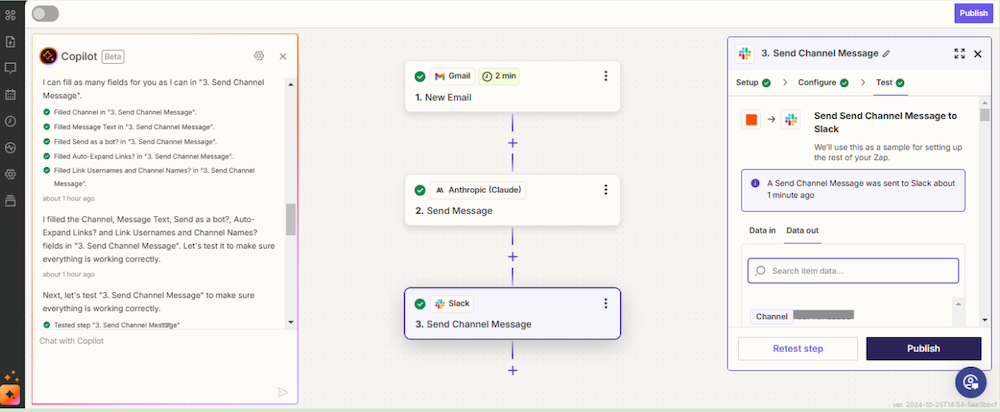Select the 1. New Email step card

tap(512, 87)
